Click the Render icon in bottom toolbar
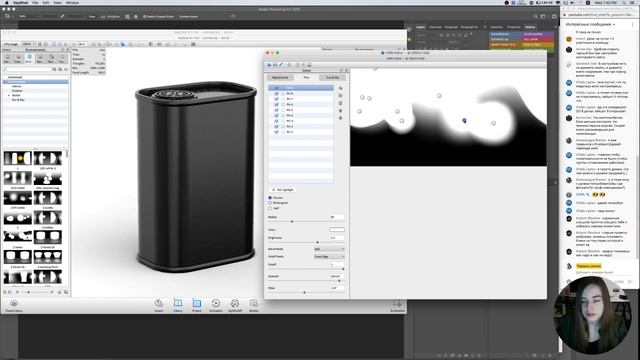The width and height of the screenshot is (640, 360). pyautogui.click(x=254, y=305)
